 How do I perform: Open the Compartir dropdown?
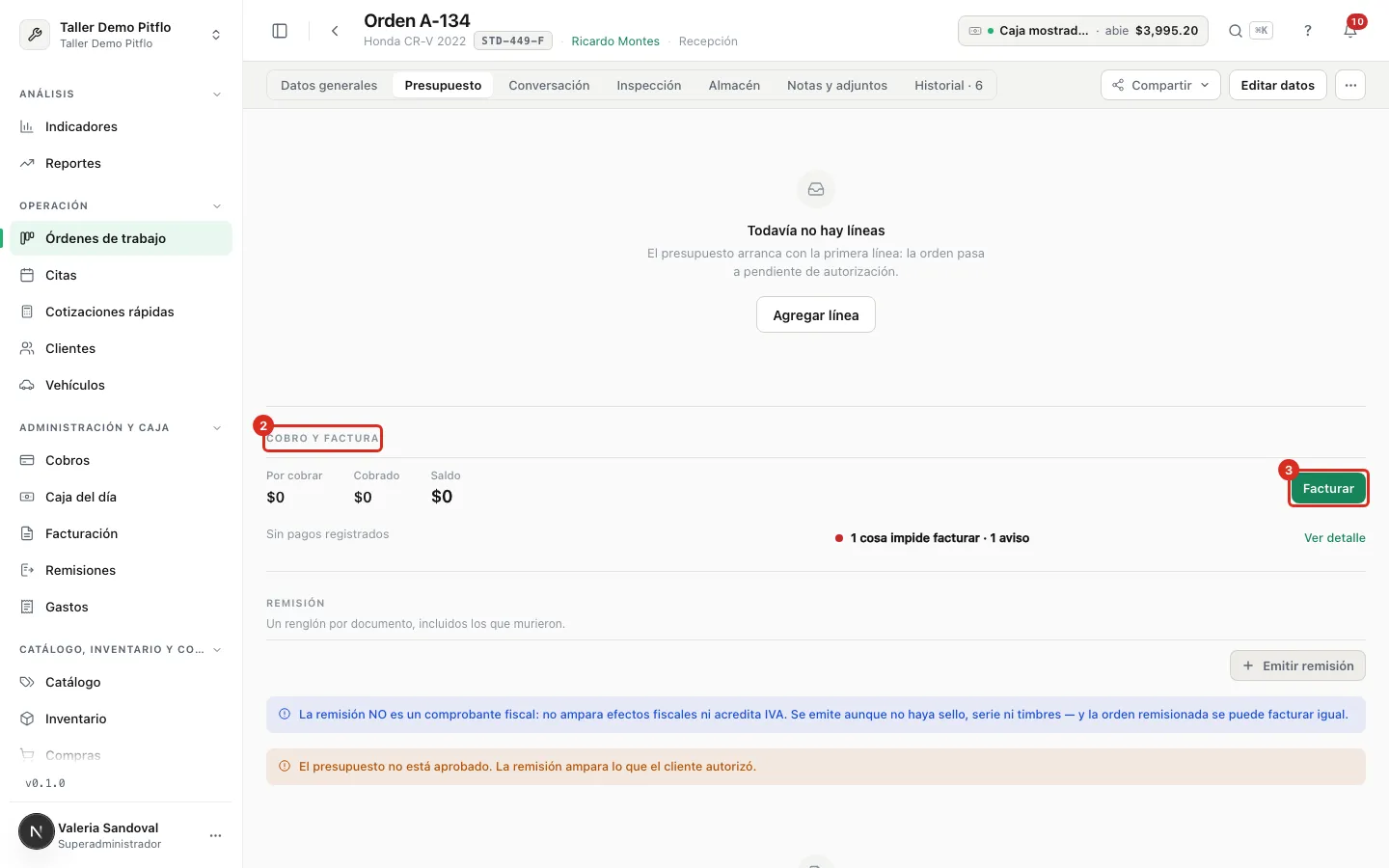1160,85
